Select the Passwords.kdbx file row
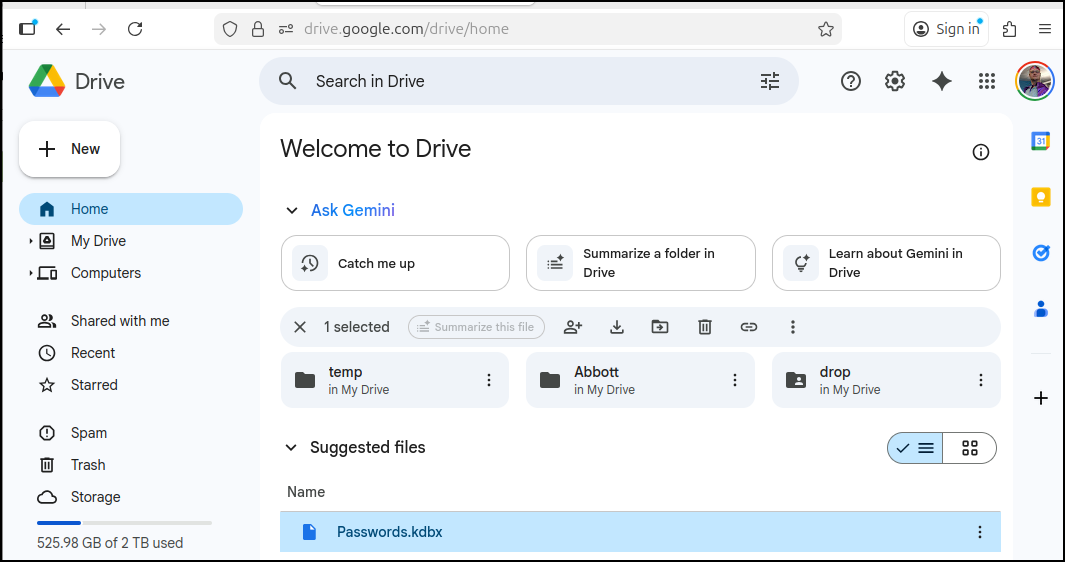Image resolution: width=1065 pixels, height=562 pixels. coord(640,532)
